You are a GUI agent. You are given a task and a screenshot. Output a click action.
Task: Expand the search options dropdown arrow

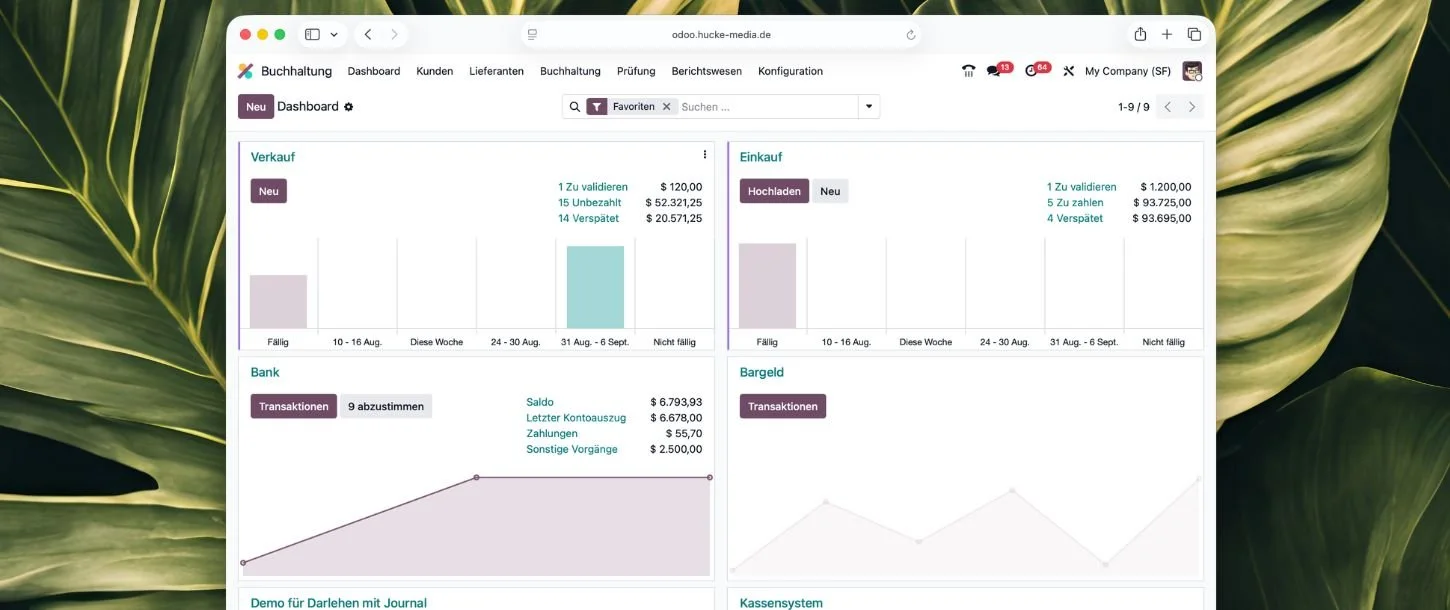[x=869, y=106]
